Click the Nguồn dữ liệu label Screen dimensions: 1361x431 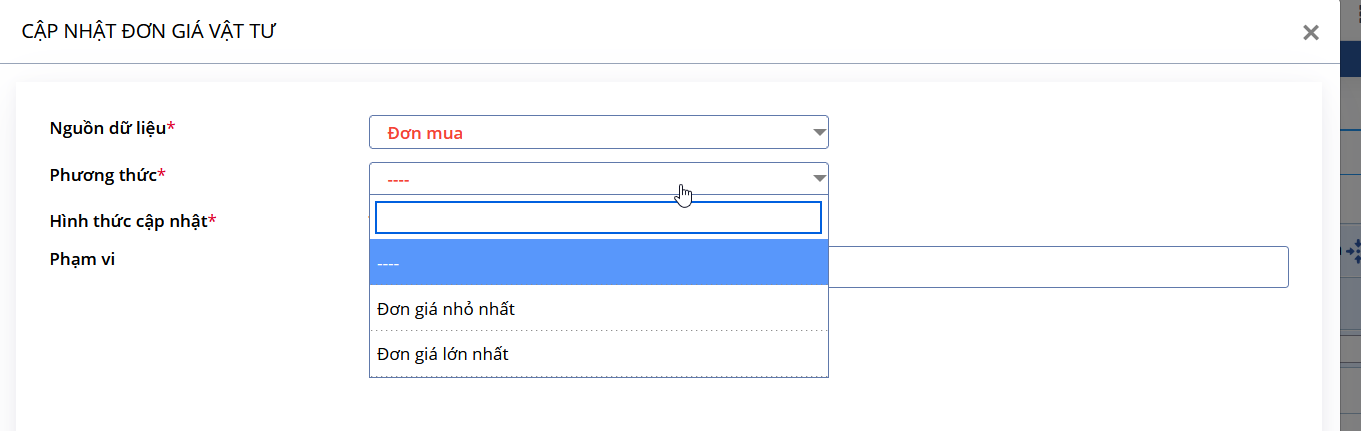(108, 128)
